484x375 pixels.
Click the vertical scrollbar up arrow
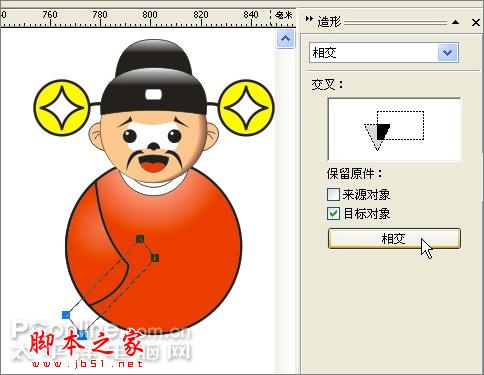coord(285,39)
